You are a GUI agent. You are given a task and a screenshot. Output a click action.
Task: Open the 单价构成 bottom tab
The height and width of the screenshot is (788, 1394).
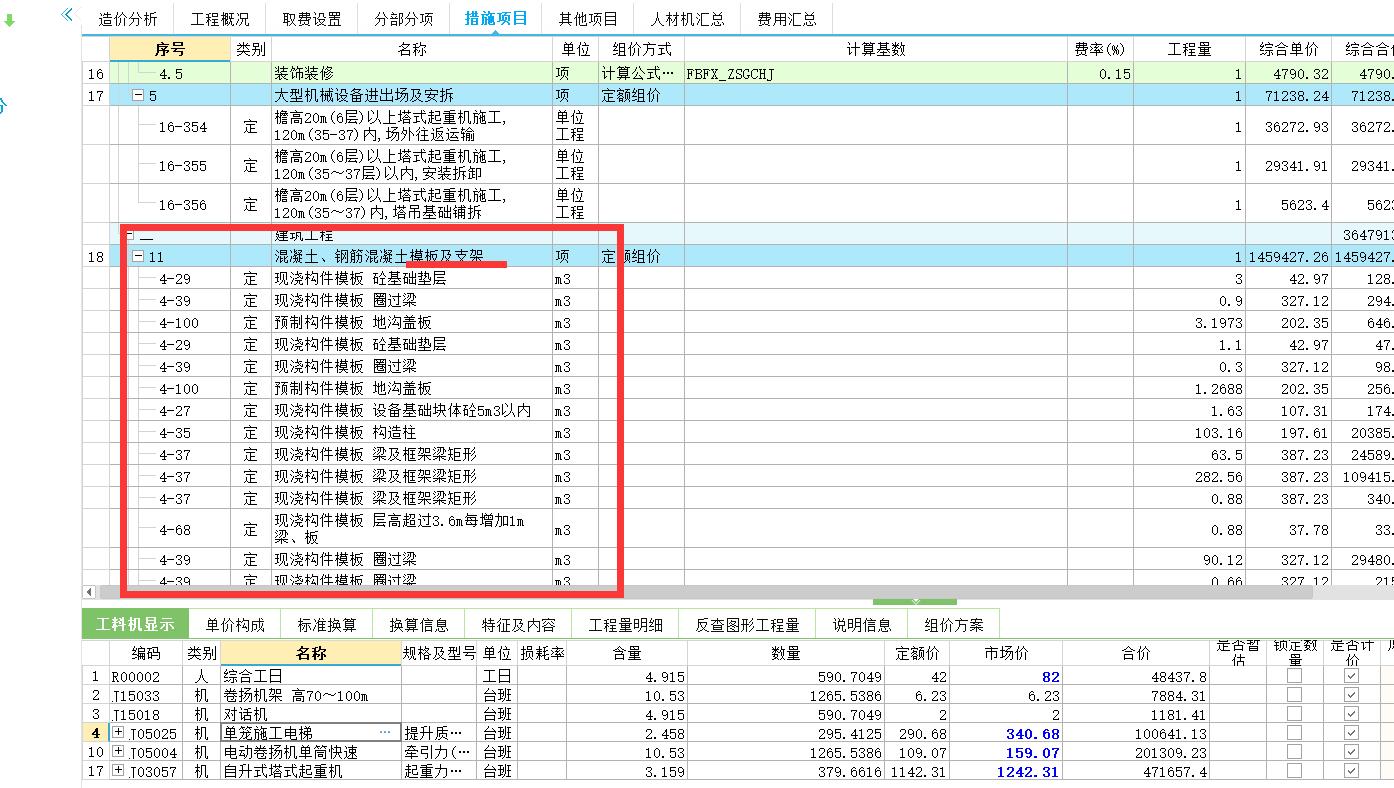pyautogui.click(x=235, y=625)
